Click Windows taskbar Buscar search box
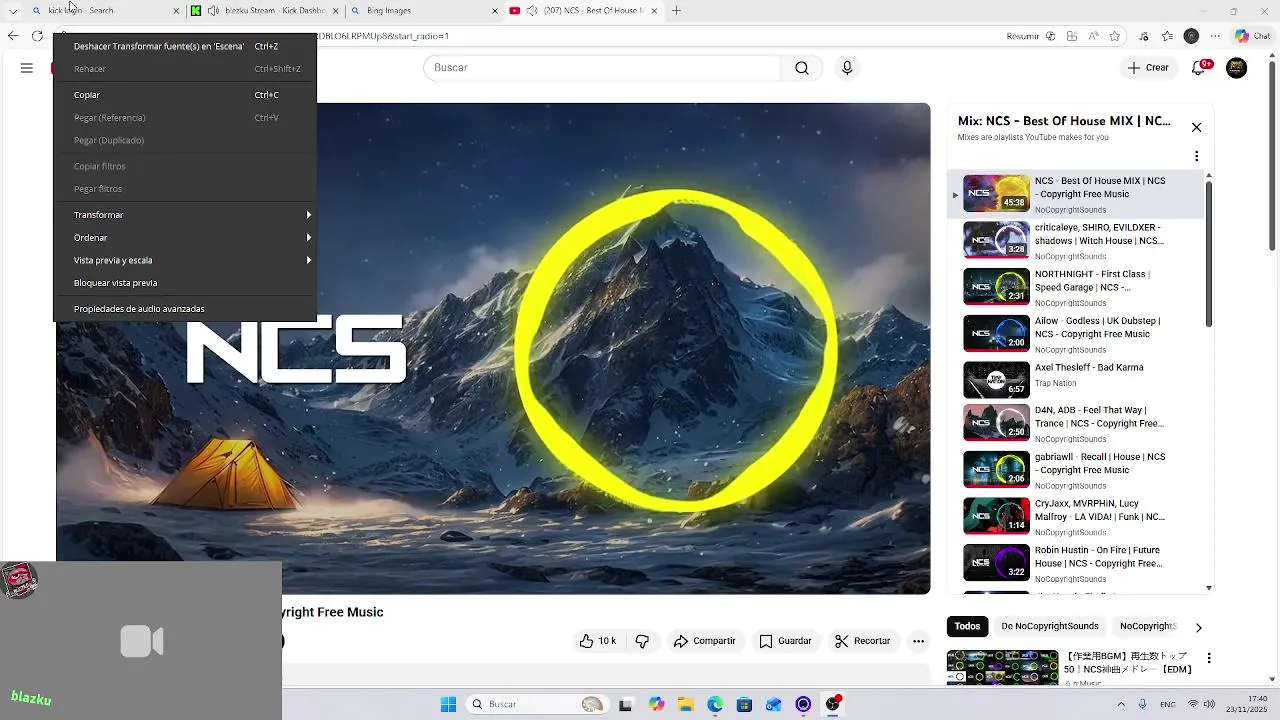The width and height of the screenshot is (1280, 720). pyautogui.click(x=537, y=704)
